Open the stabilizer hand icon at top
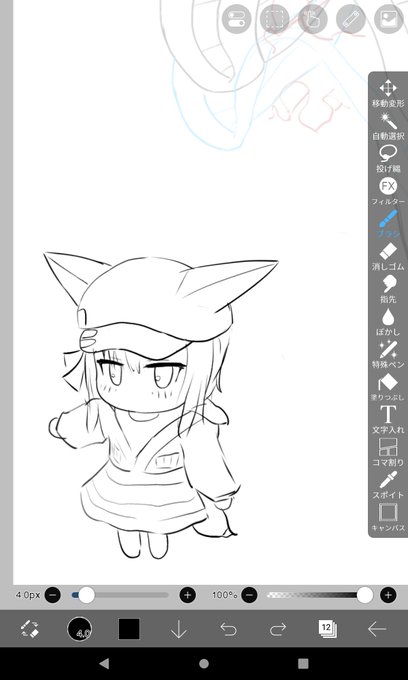The width and height of the screenshot is (408, 680). pyautogui.click(x=313, y=19)
